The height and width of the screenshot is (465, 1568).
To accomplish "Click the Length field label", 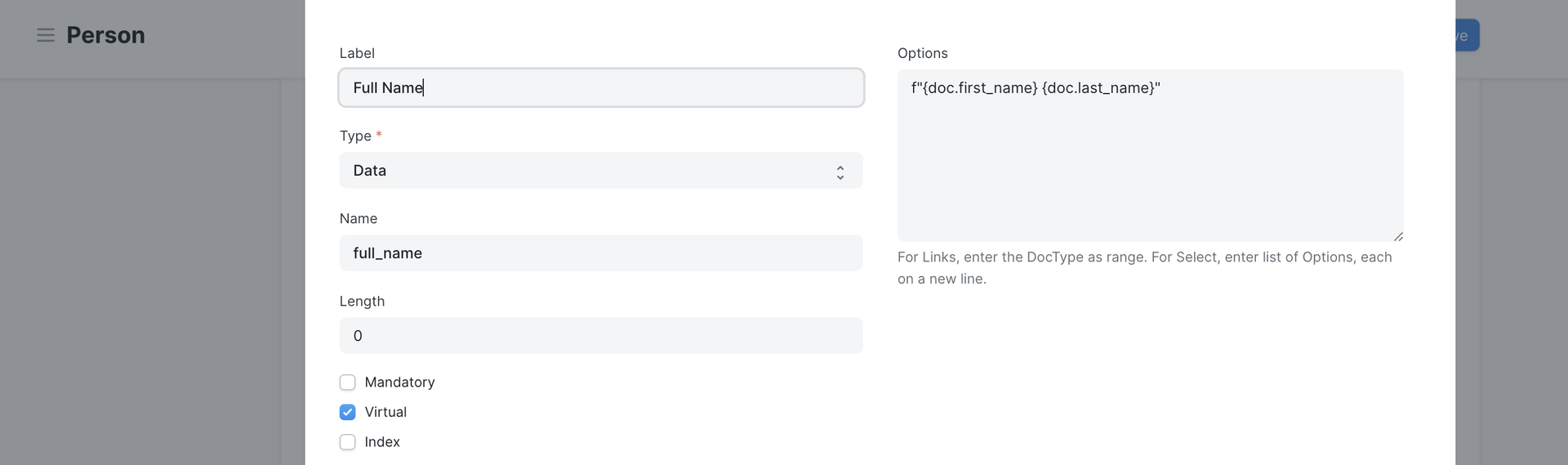I will (x=362, y=302).
